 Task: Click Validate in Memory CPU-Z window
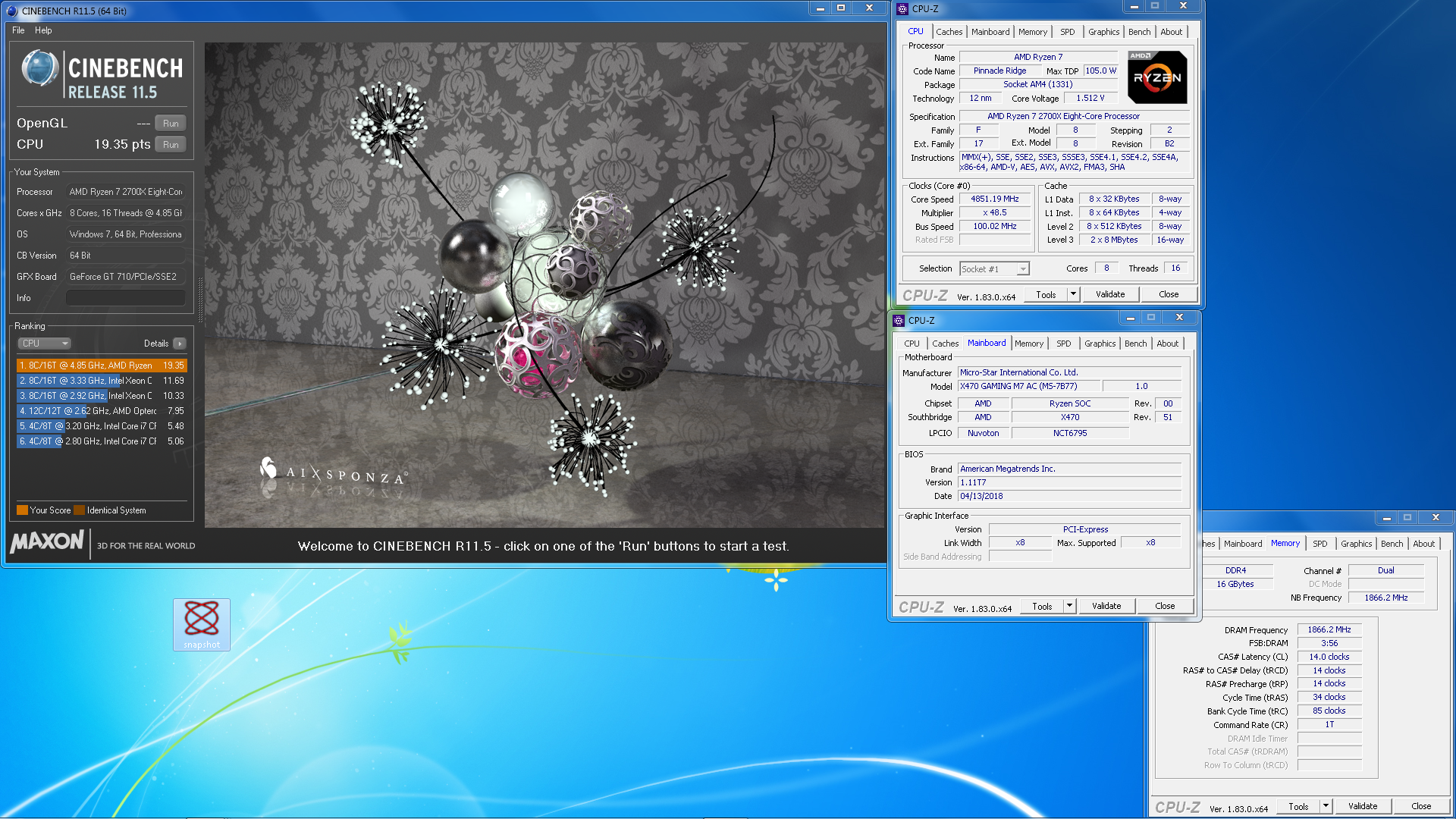[x=1362, y=806]
